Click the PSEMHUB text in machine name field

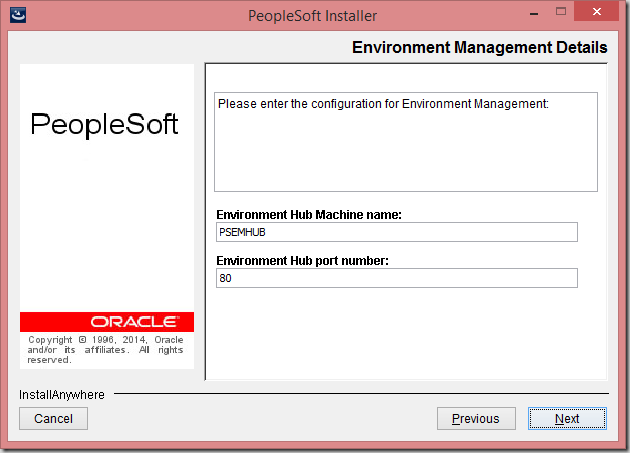[242, 232]
